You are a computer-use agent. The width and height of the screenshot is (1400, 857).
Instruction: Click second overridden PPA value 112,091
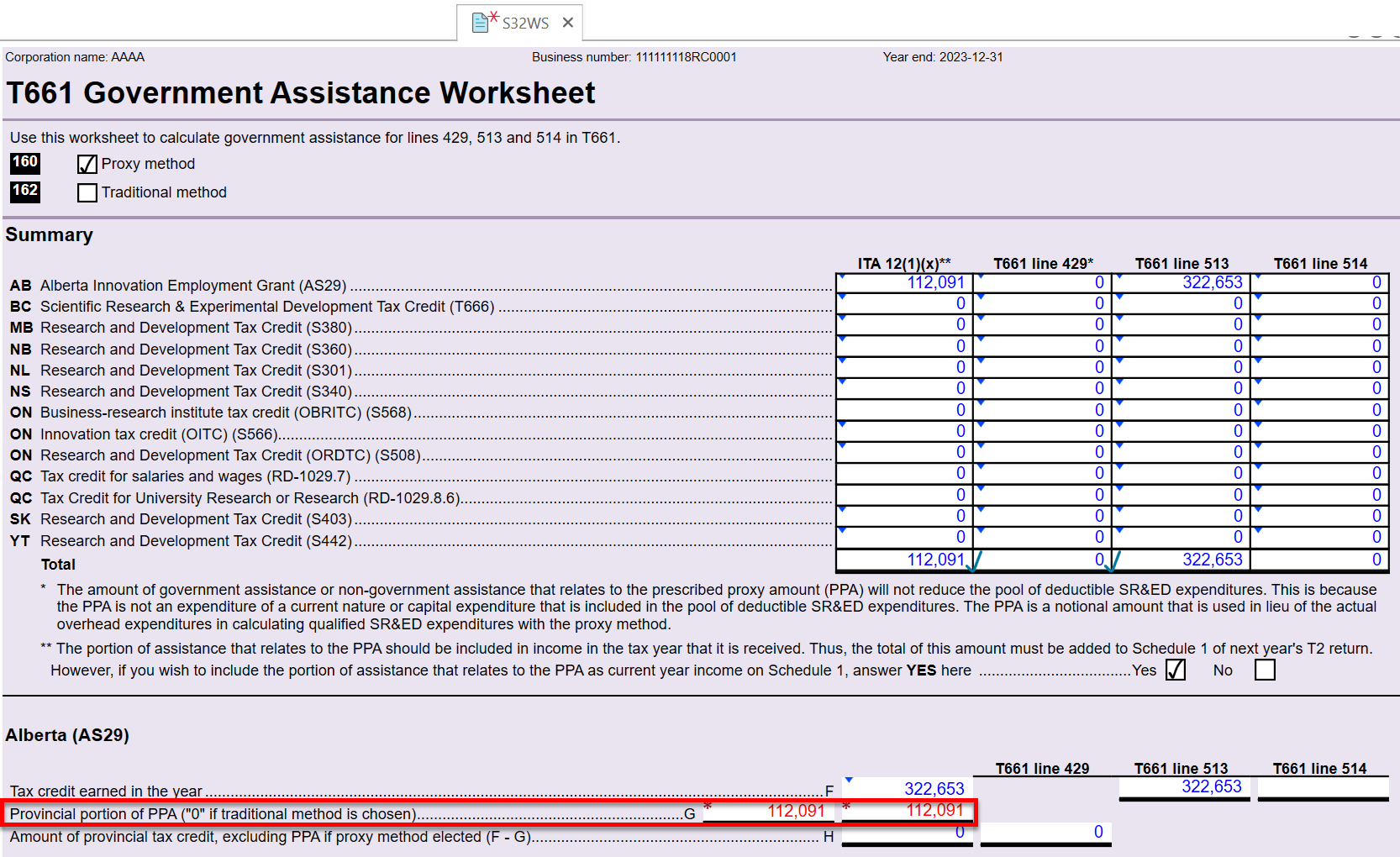pos(907,811)
